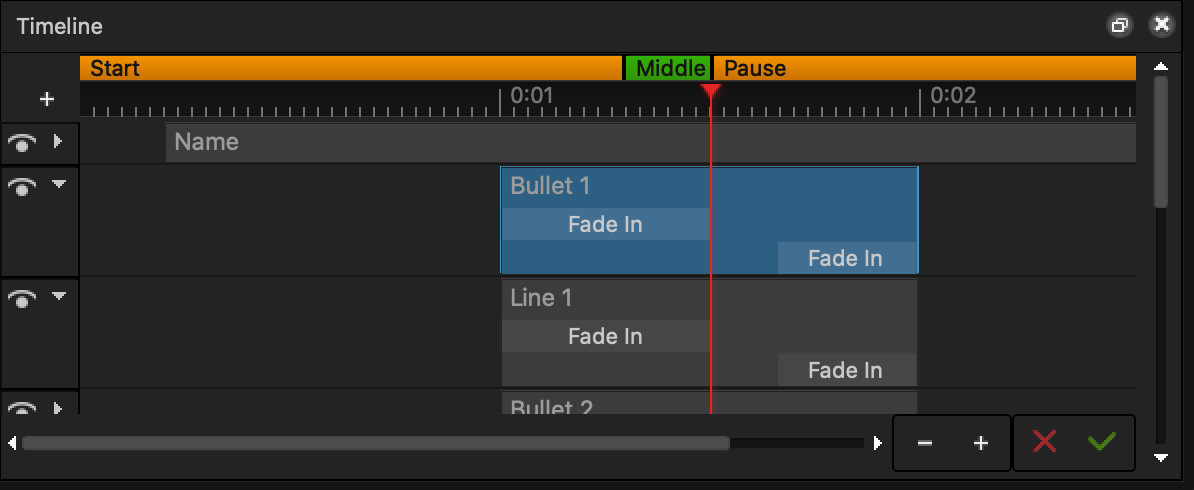
Task: Select the Middle section marker
Action: tap(669, 69)
